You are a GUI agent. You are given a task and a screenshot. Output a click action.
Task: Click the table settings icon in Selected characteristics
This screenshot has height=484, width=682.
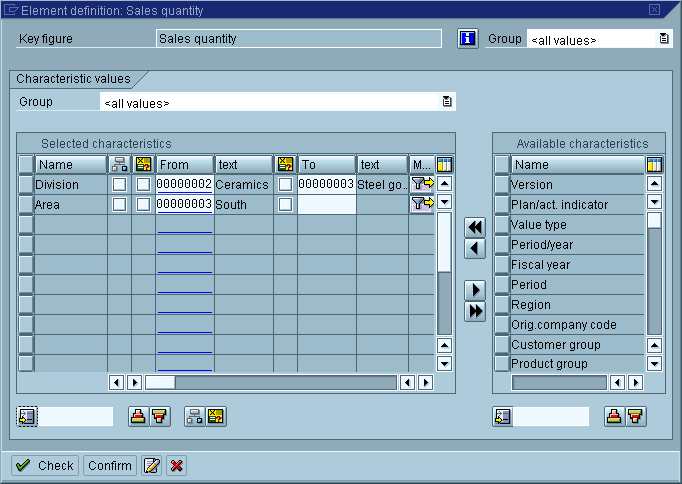(x=445, y=164)
